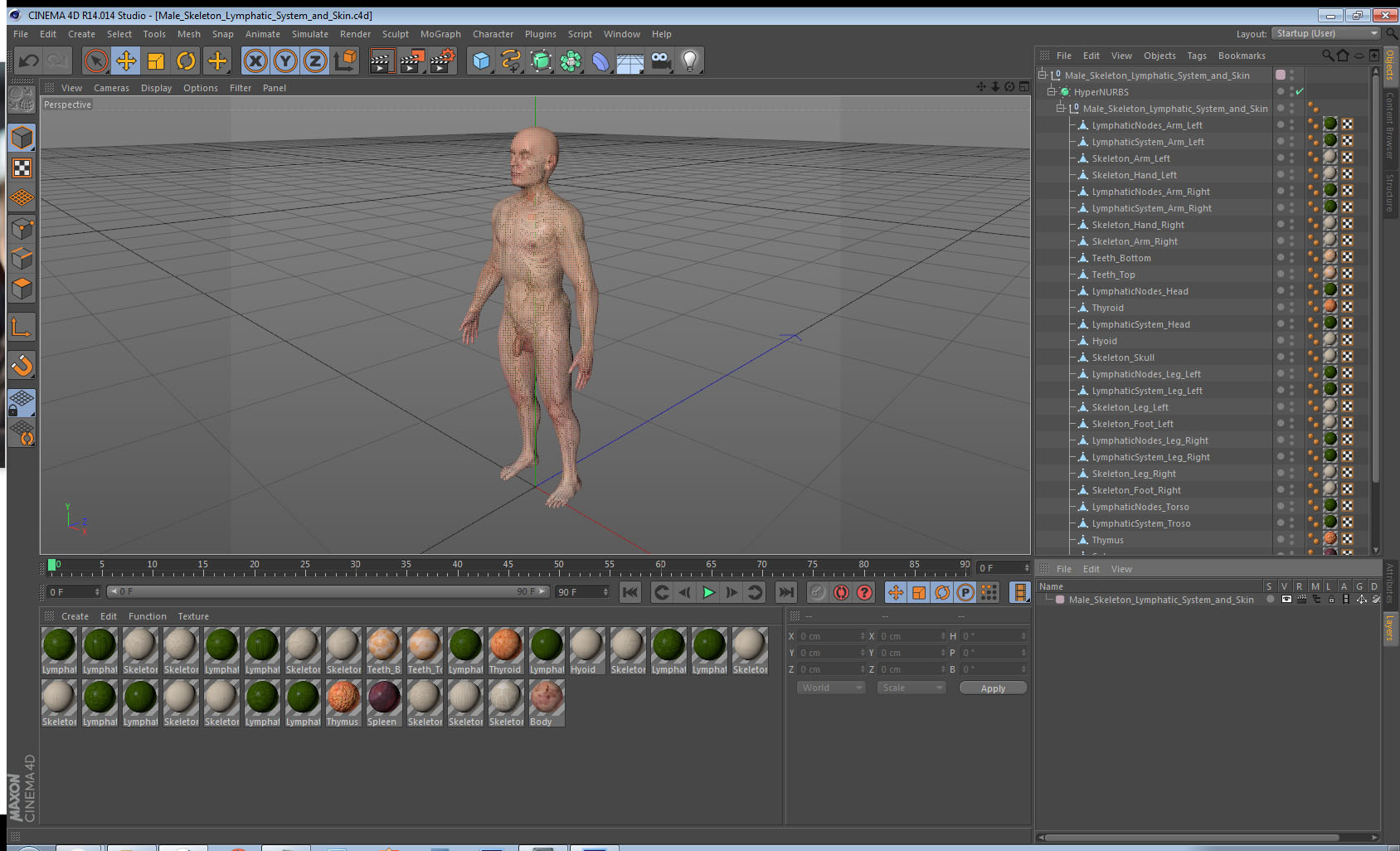Open the viewport Cameras menu
Screen dimensions: 1400x851
tap(111, 88)
